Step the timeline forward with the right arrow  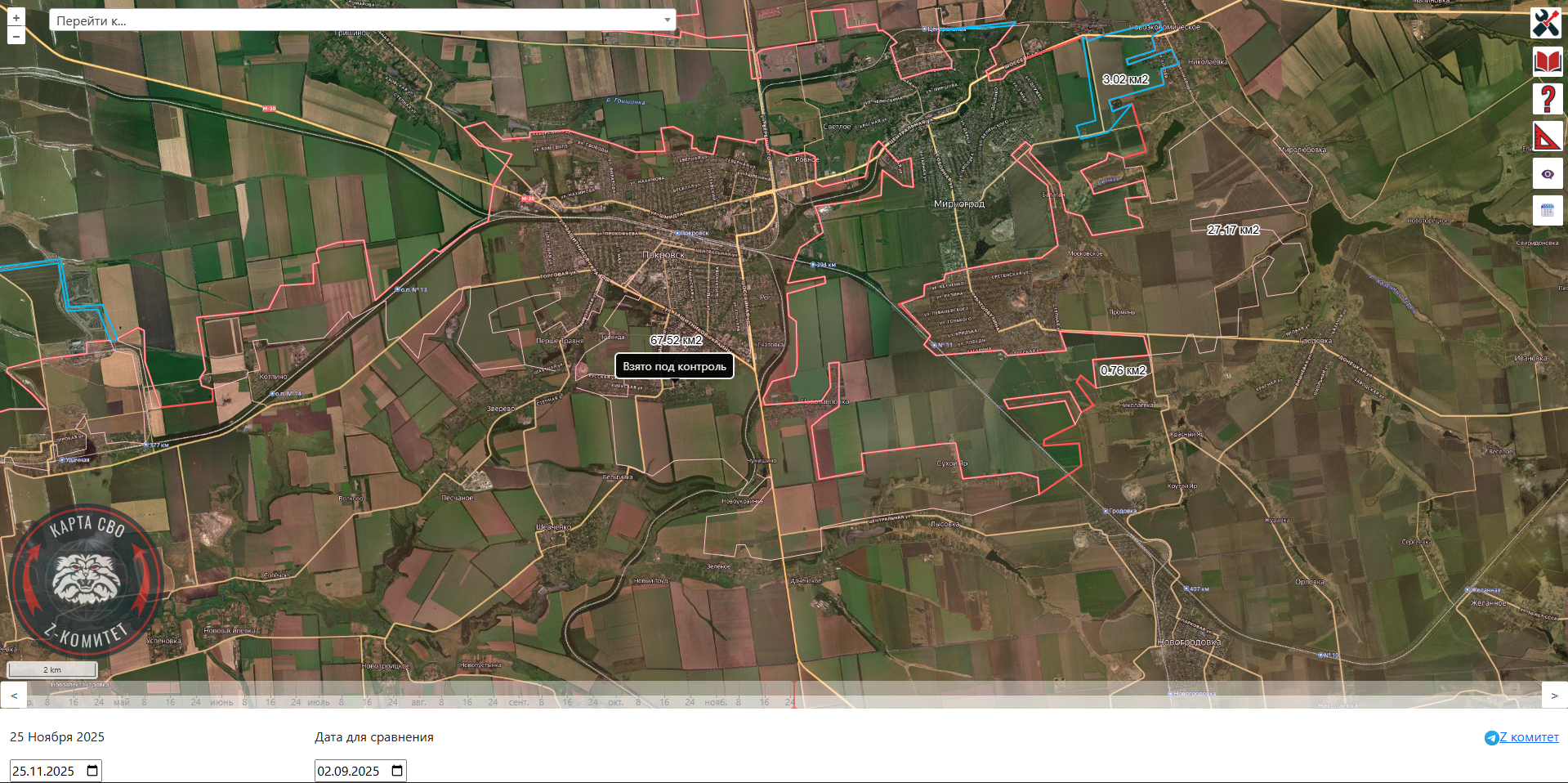[1554, 696]
